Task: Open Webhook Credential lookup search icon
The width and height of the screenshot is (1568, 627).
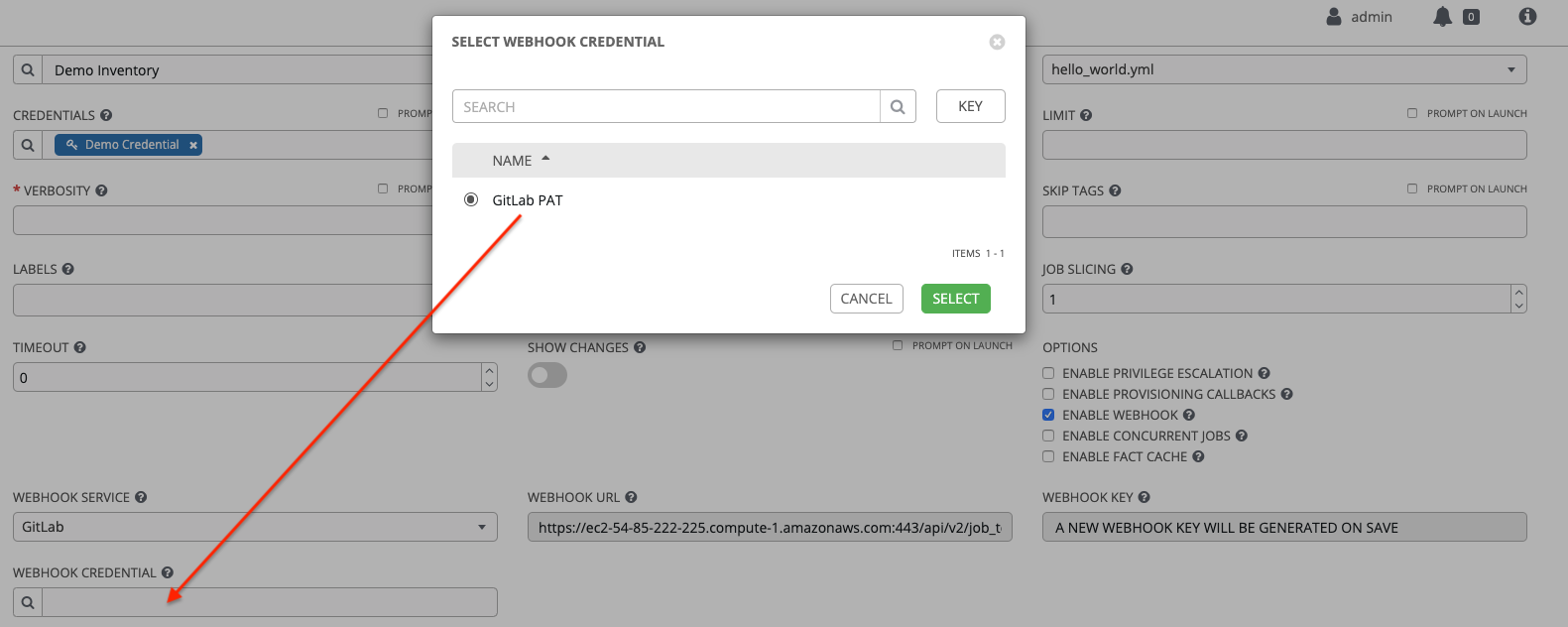Action: [x=28, y=602]
